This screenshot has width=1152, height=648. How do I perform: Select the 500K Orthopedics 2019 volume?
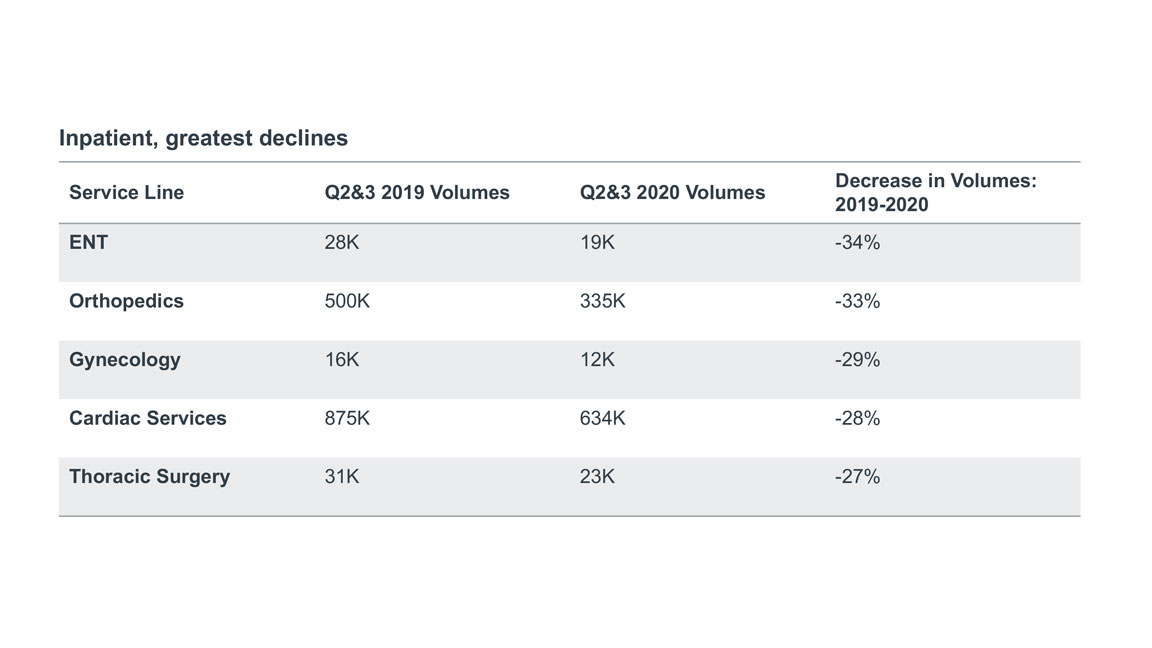point(347,301)
